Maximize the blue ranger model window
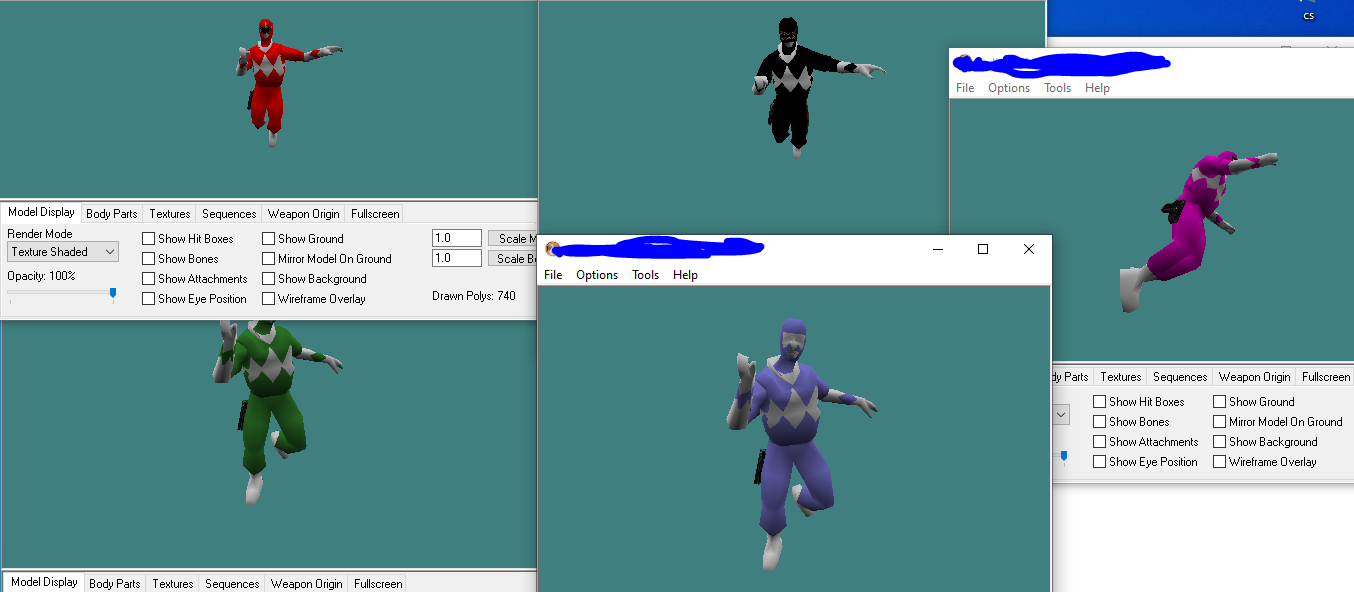 983,249
